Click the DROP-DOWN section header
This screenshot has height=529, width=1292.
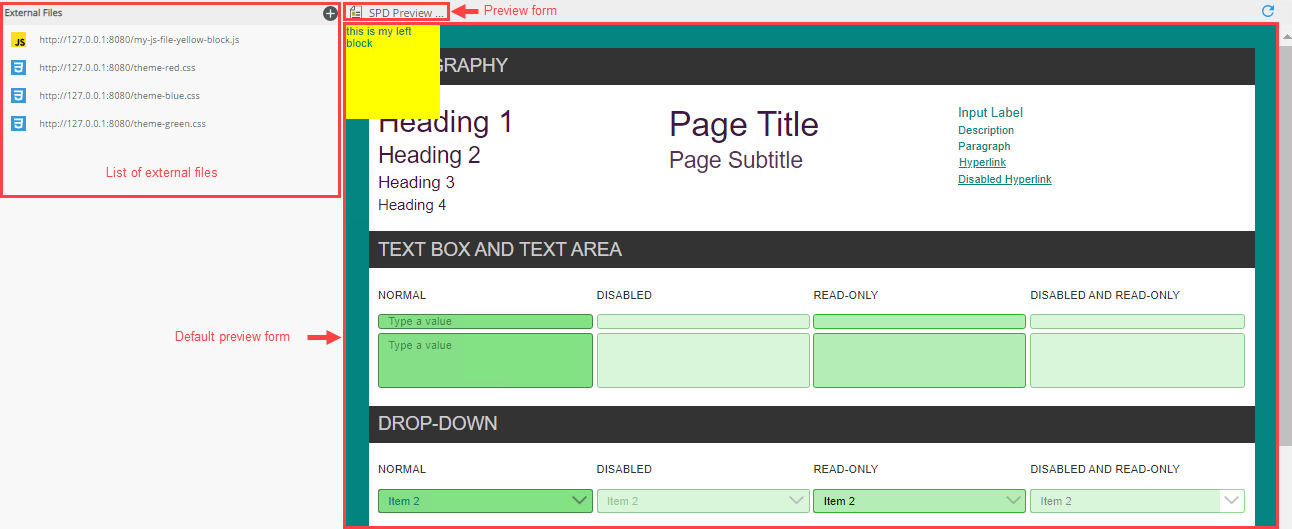click(x=811, y=424)
